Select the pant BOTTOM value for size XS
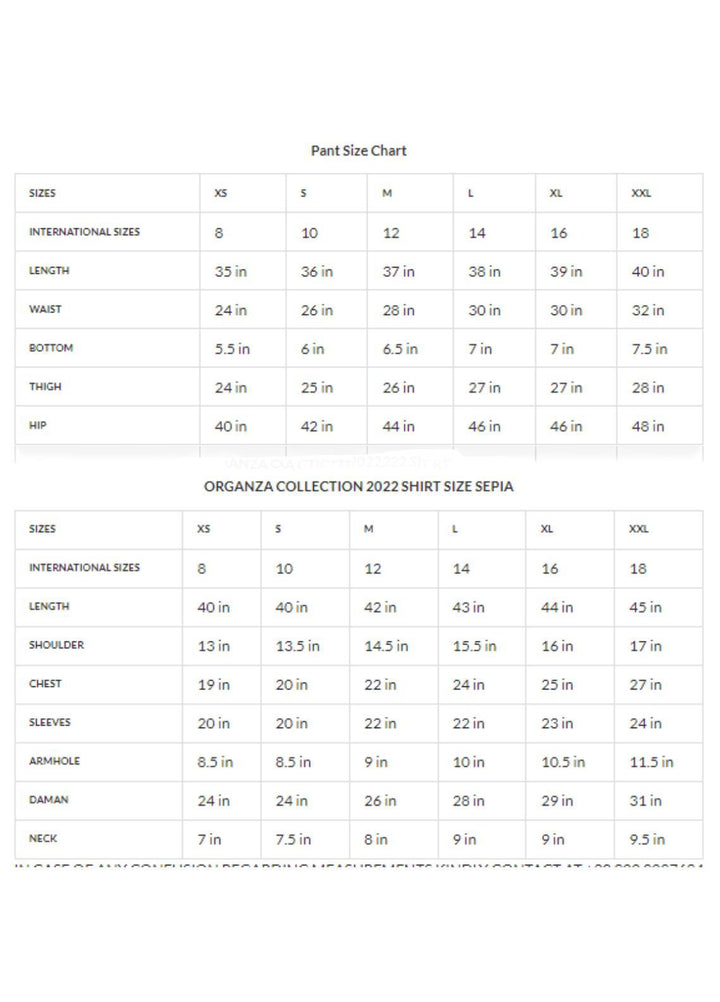Screen dimensions: 720x1002 [232, 349]
